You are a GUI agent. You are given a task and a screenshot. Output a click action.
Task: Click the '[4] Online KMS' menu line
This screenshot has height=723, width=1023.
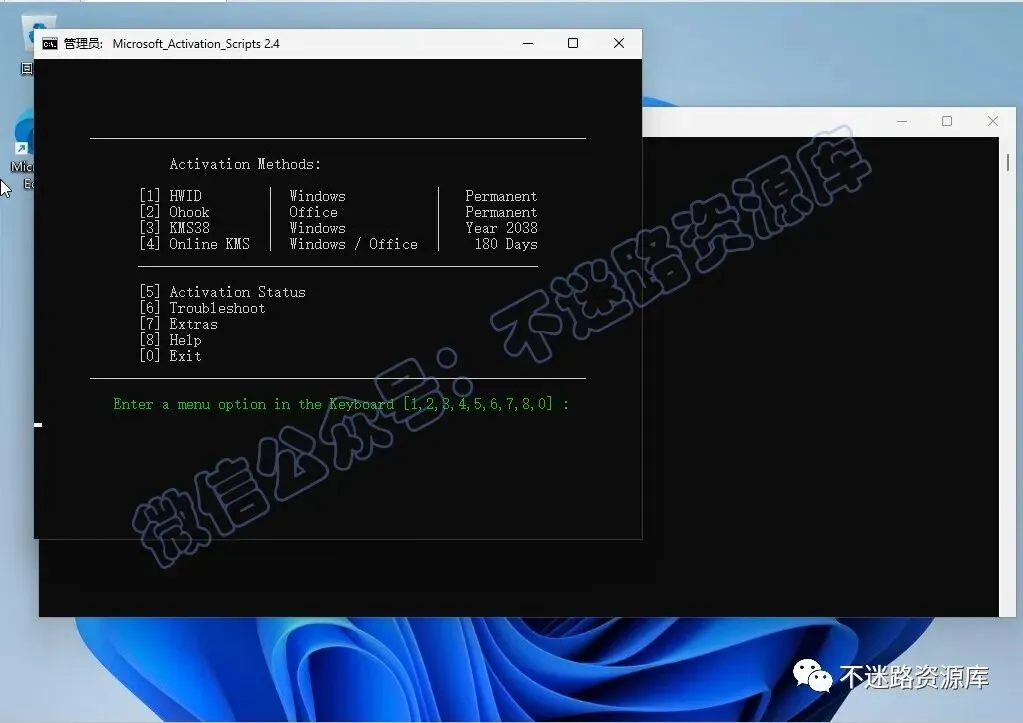[x=194, y=244]
